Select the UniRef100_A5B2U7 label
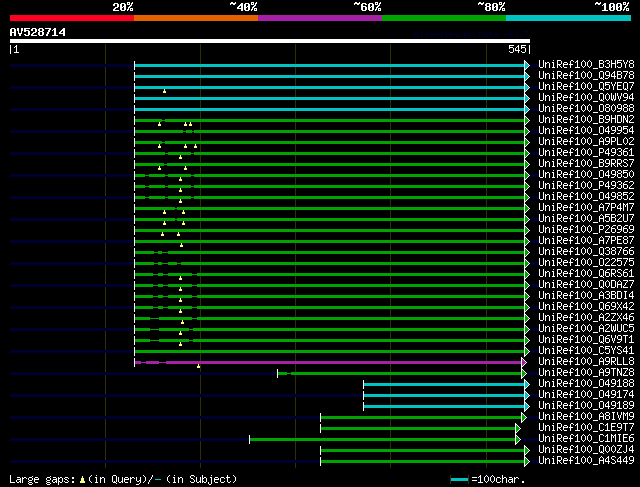The width and height of the screenshot is (640, 487). pyautogui.click(x=586, y=219)
